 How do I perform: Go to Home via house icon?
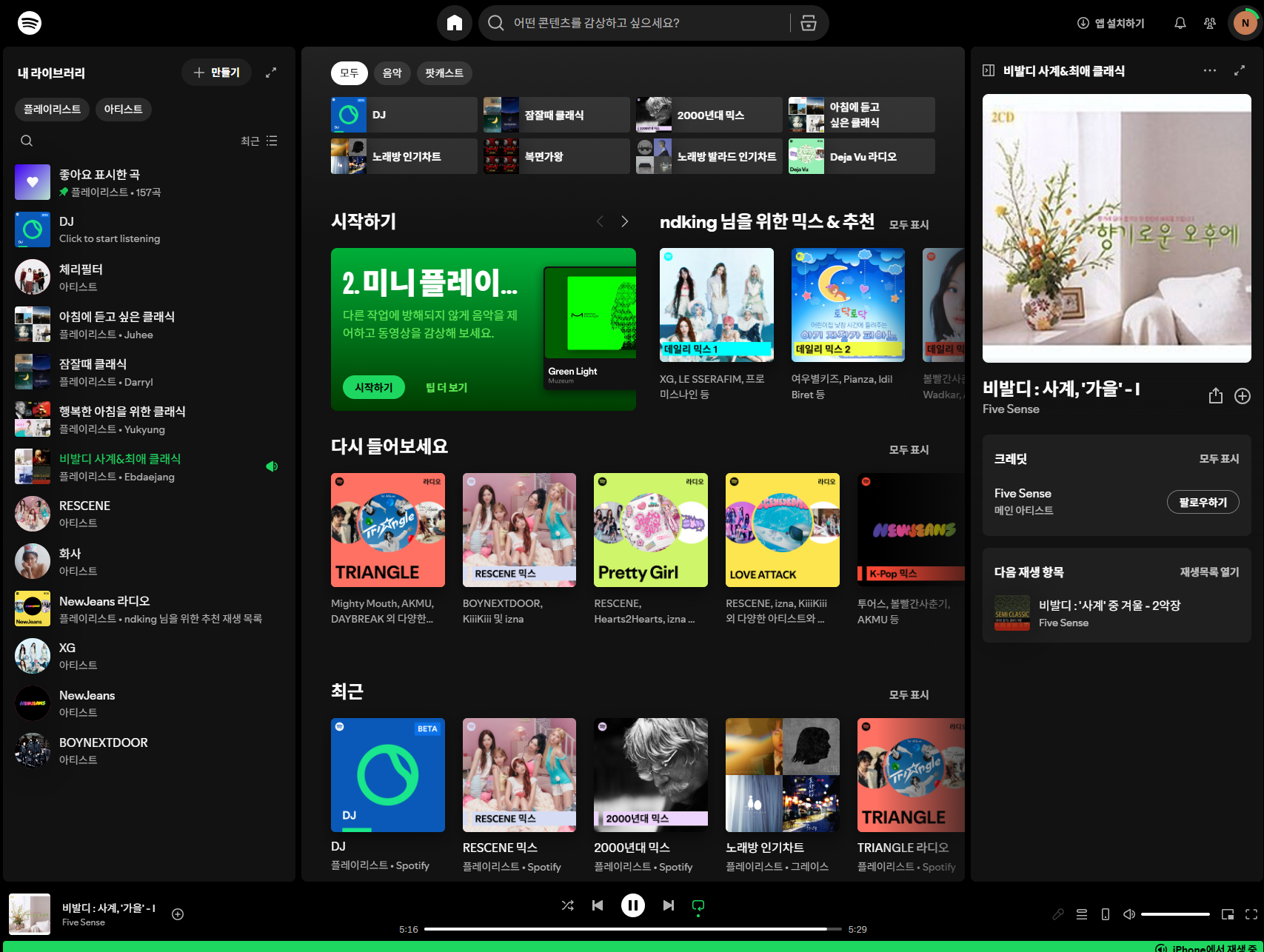[x=455, y=23]
